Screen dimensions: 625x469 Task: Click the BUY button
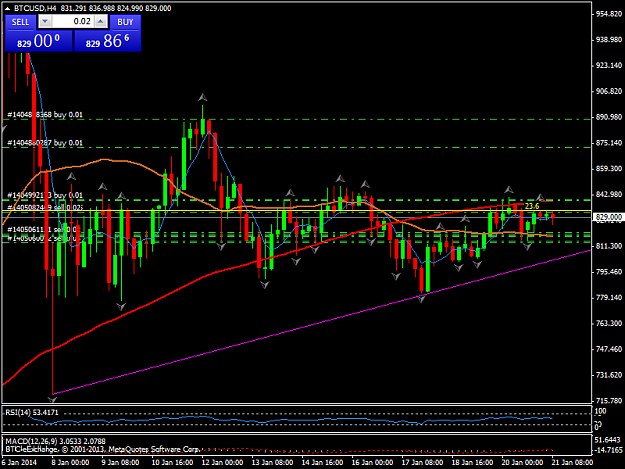[x=125, y=22]
